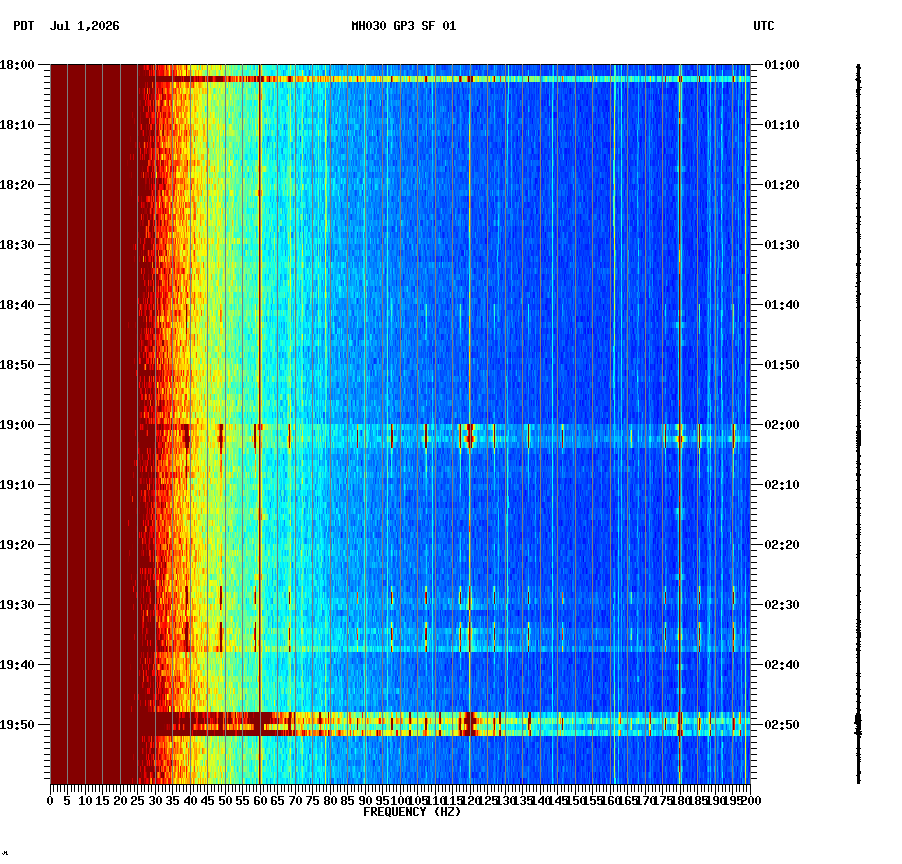Image resolution: width=902 pixels, height=864 pixels.
Task: Click the '75' frequency axis label
Action: click(312, 801)
